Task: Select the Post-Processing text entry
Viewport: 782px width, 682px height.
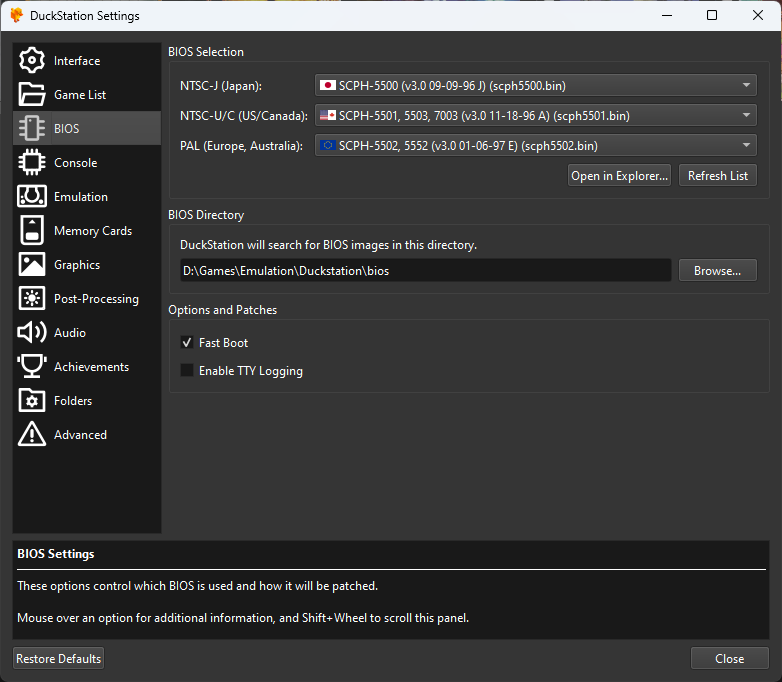Action: point(96,299)
